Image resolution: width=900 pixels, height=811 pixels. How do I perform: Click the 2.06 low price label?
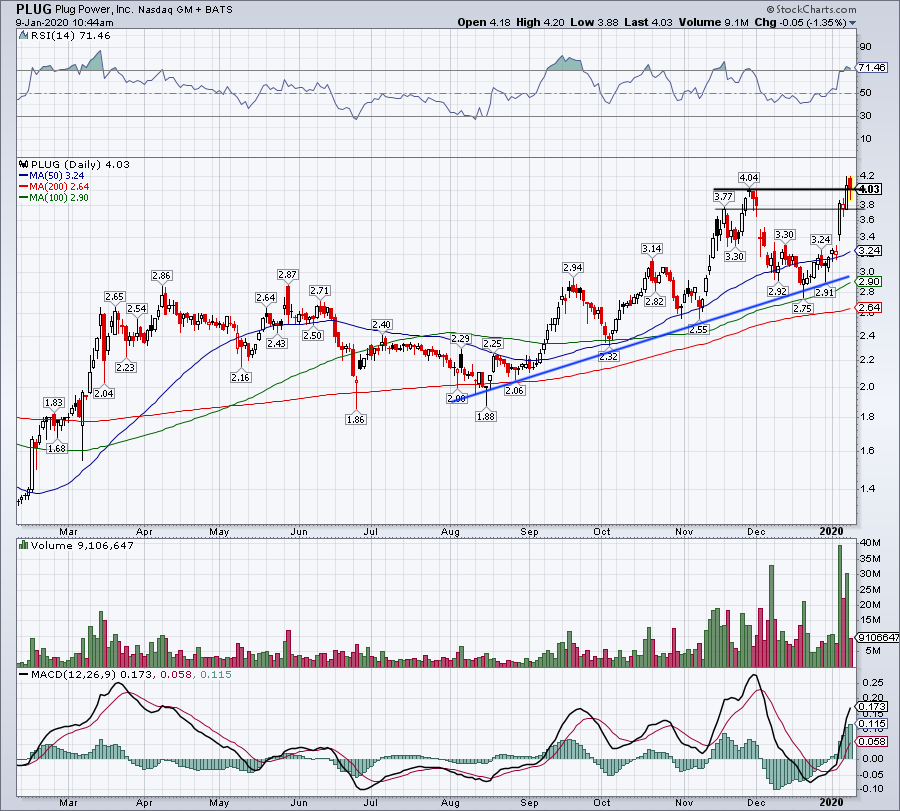tap(514, 390)
